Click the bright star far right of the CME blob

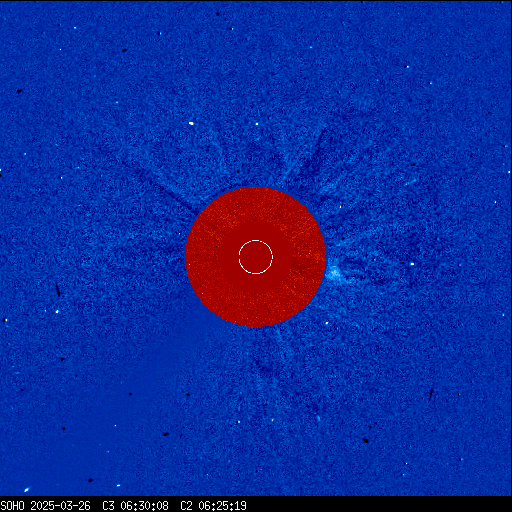point(412,264)
